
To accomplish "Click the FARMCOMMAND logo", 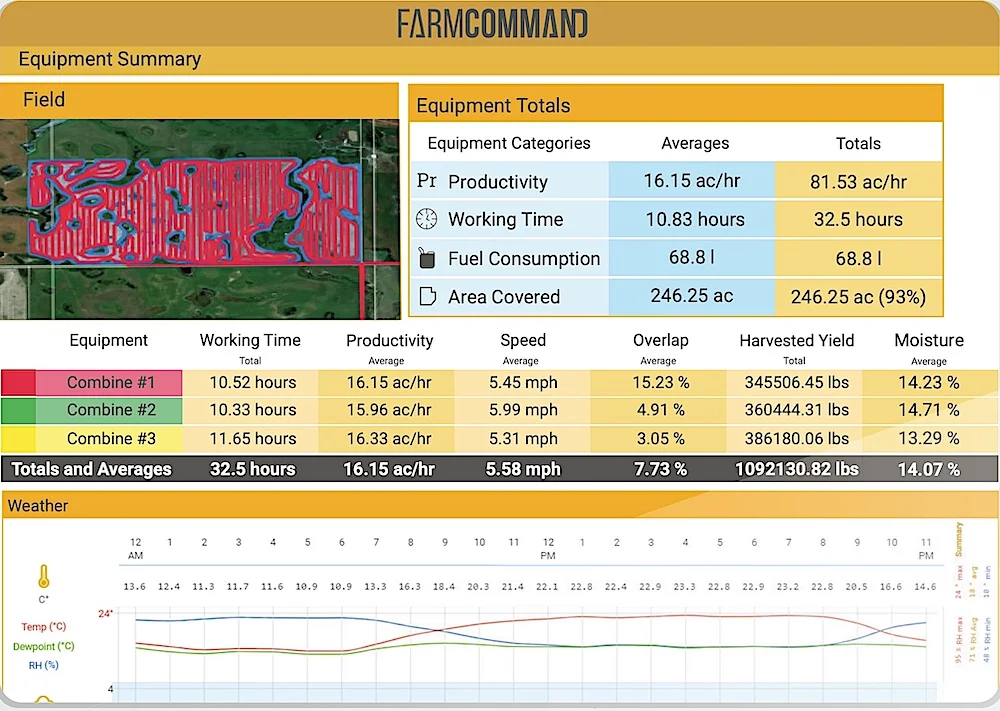I will click(x=492, y=24).
